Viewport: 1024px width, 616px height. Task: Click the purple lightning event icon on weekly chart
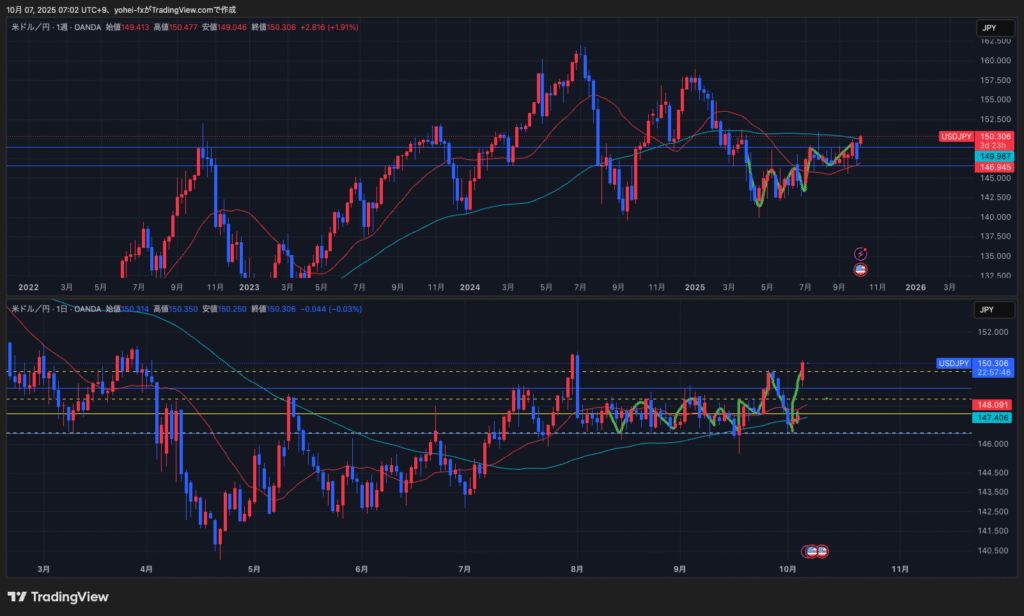pos(859,254)
